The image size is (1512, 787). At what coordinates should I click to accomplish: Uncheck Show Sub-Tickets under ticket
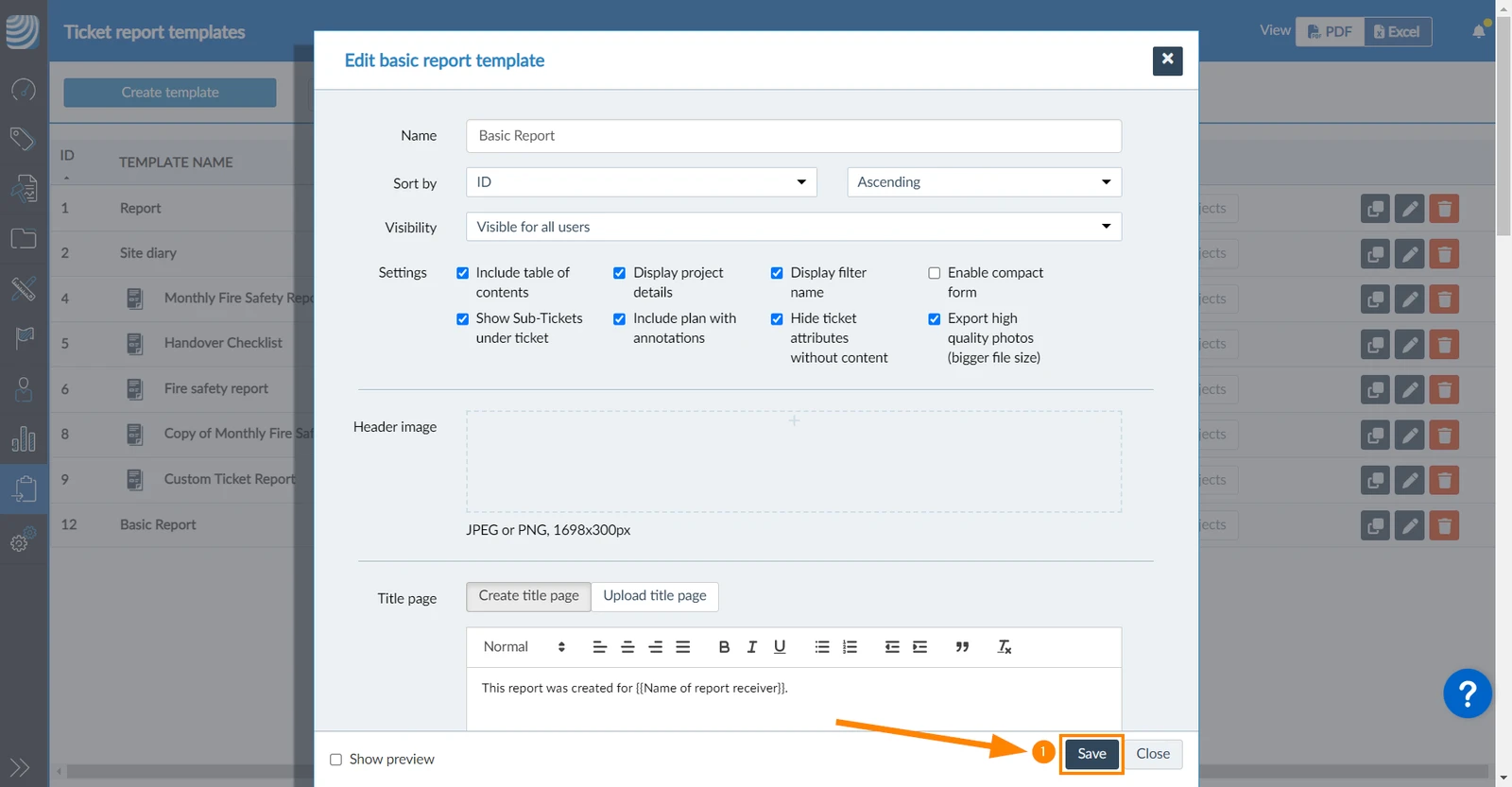coord(463,319)
